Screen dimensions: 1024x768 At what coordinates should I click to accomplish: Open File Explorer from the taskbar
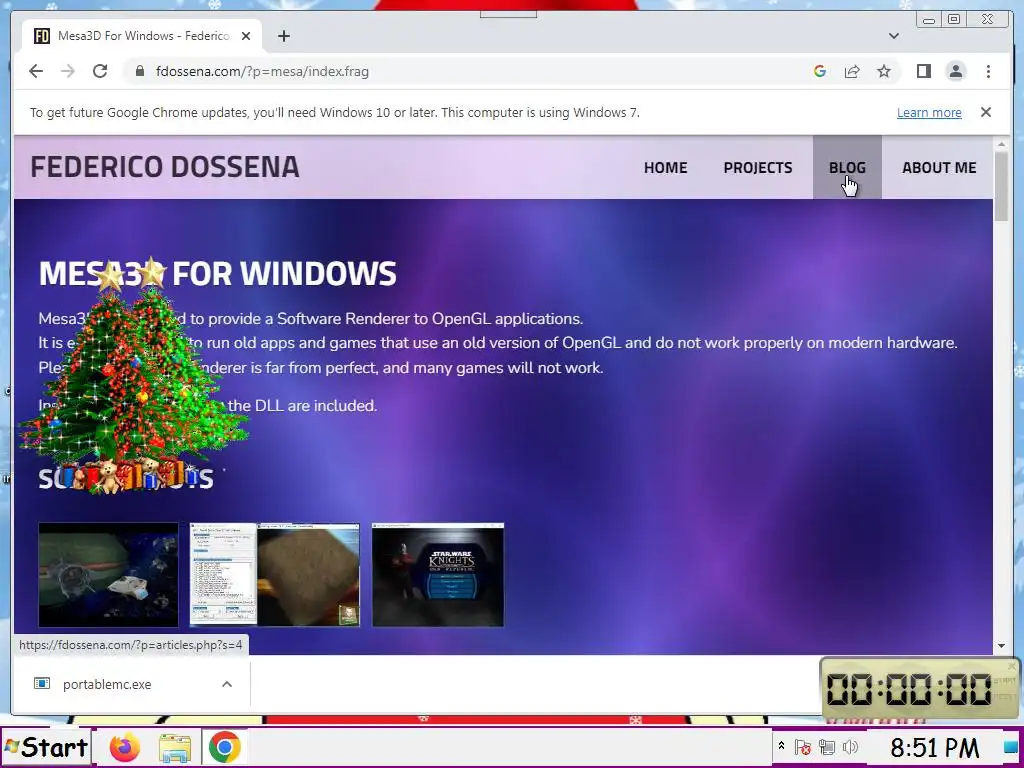pos(175,748)
